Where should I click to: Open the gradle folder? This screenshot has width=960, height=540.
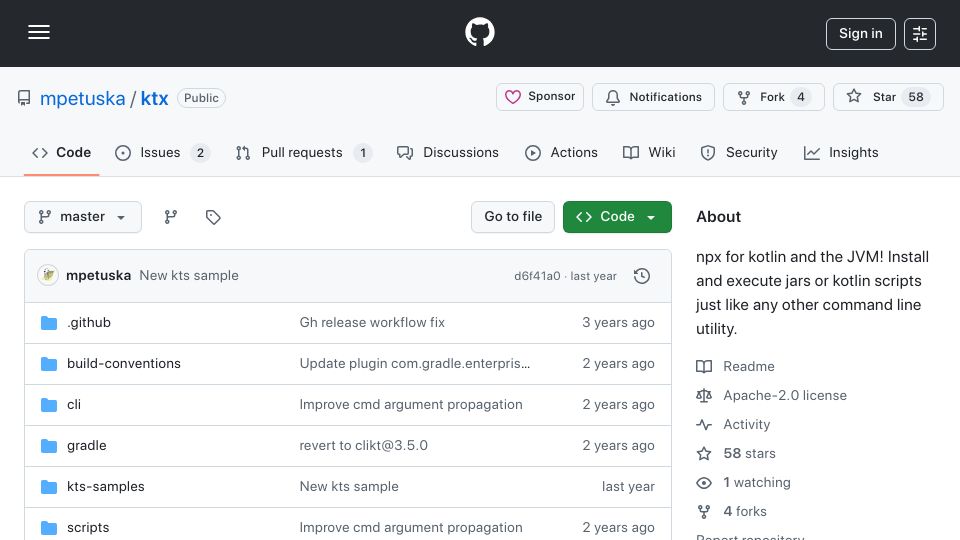tap(87, 446)
